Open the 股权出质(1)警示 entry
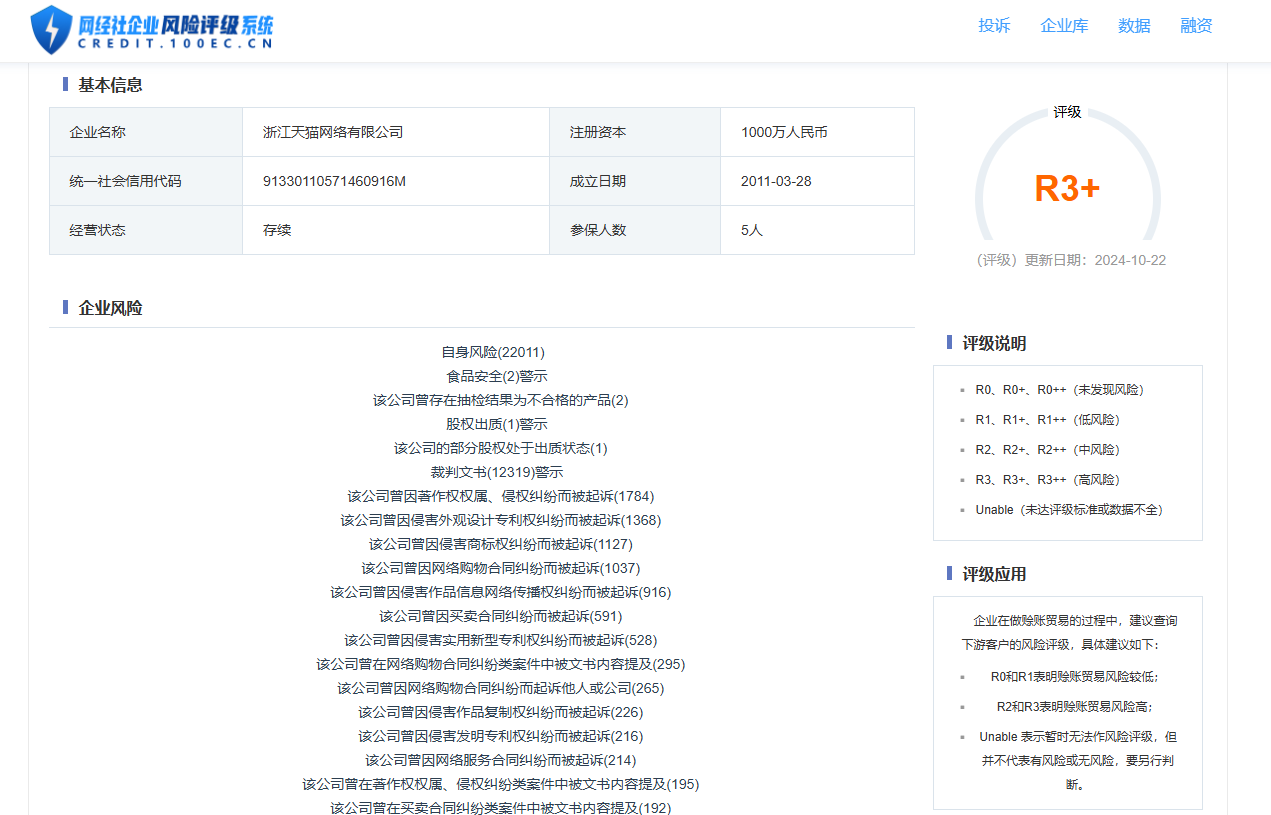 (x=496, y=424)
